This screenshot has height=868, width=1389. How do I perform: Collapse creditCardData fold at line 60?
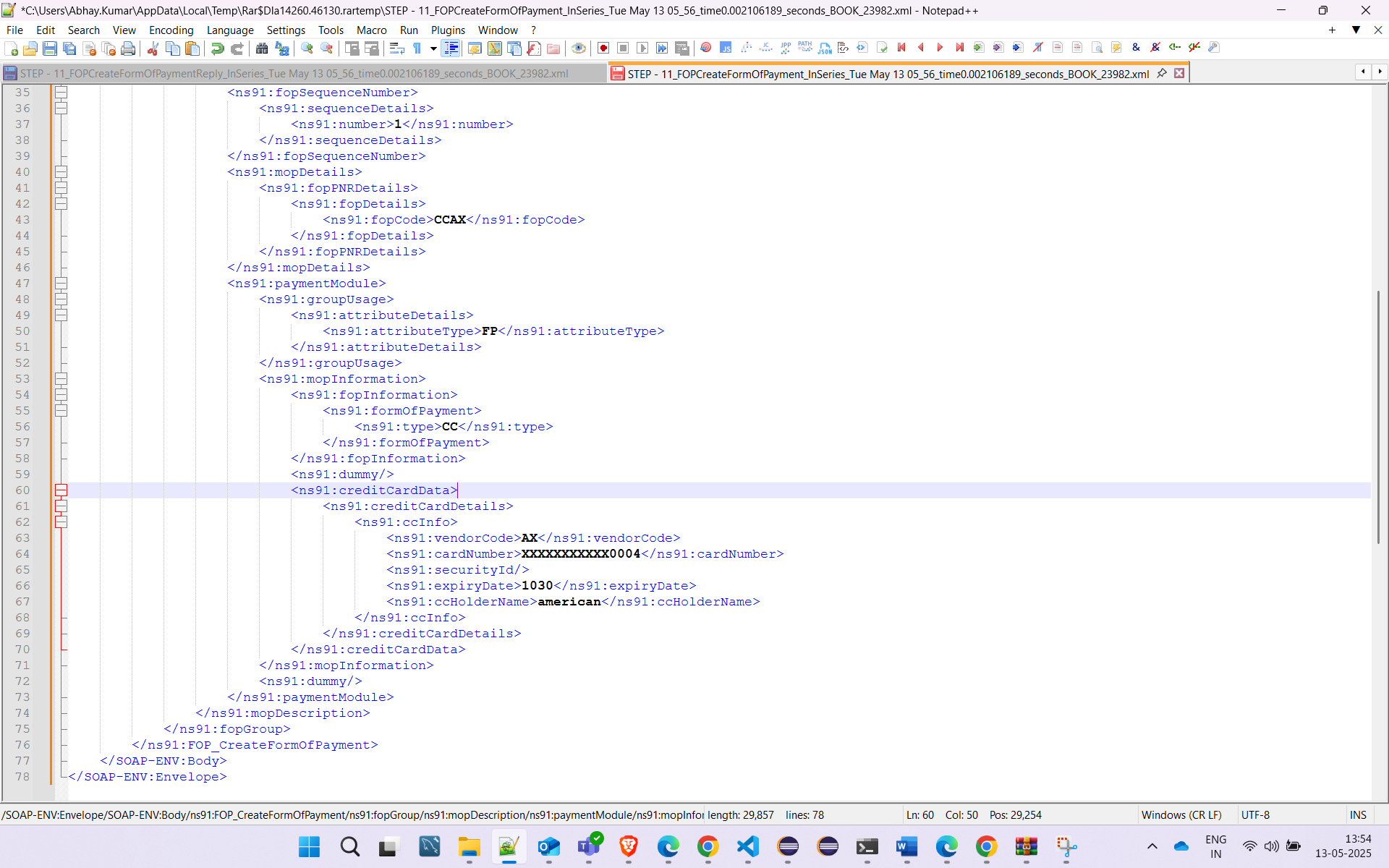(61, 490)
